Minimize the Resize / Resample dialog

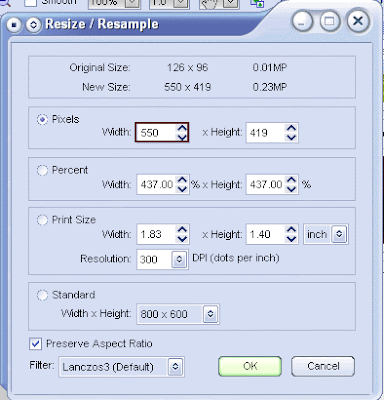tap(302, 22)
